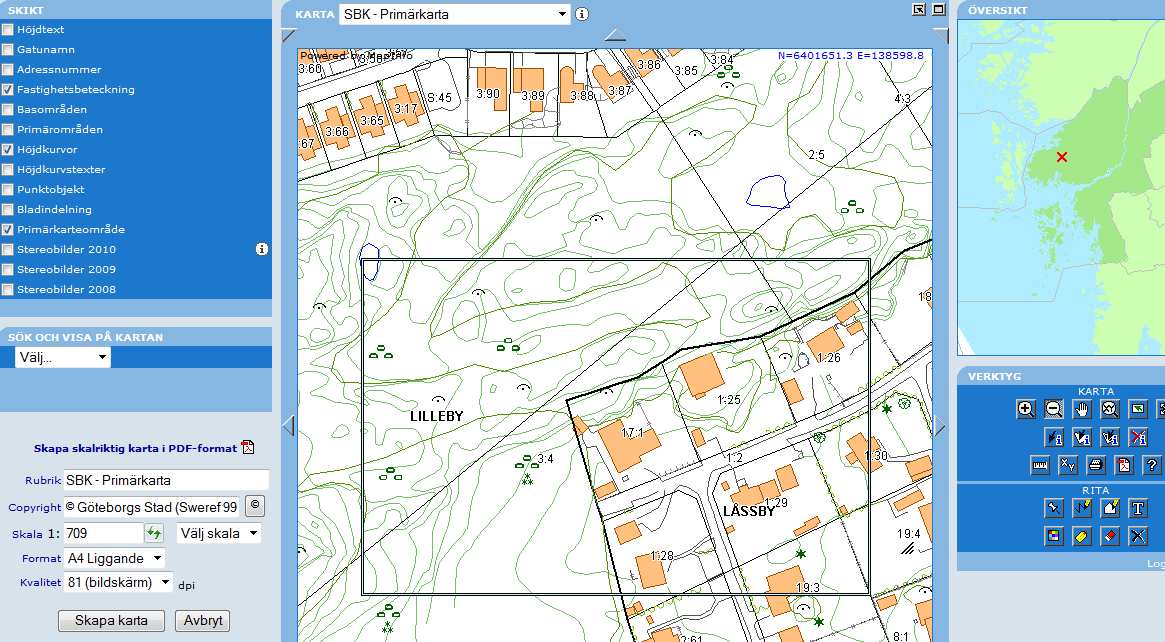1165x642 pixels.
Task: Enable the Höjdkurvstexter checkbox
Action: pos(7,170)
